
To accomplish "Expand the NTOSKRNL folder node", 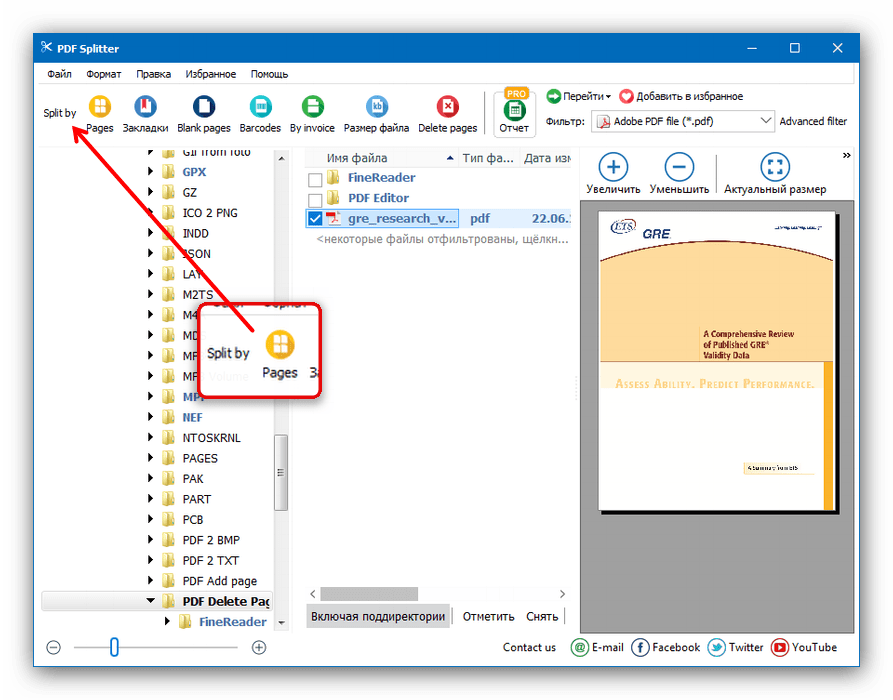I will (x=150, y=437).
